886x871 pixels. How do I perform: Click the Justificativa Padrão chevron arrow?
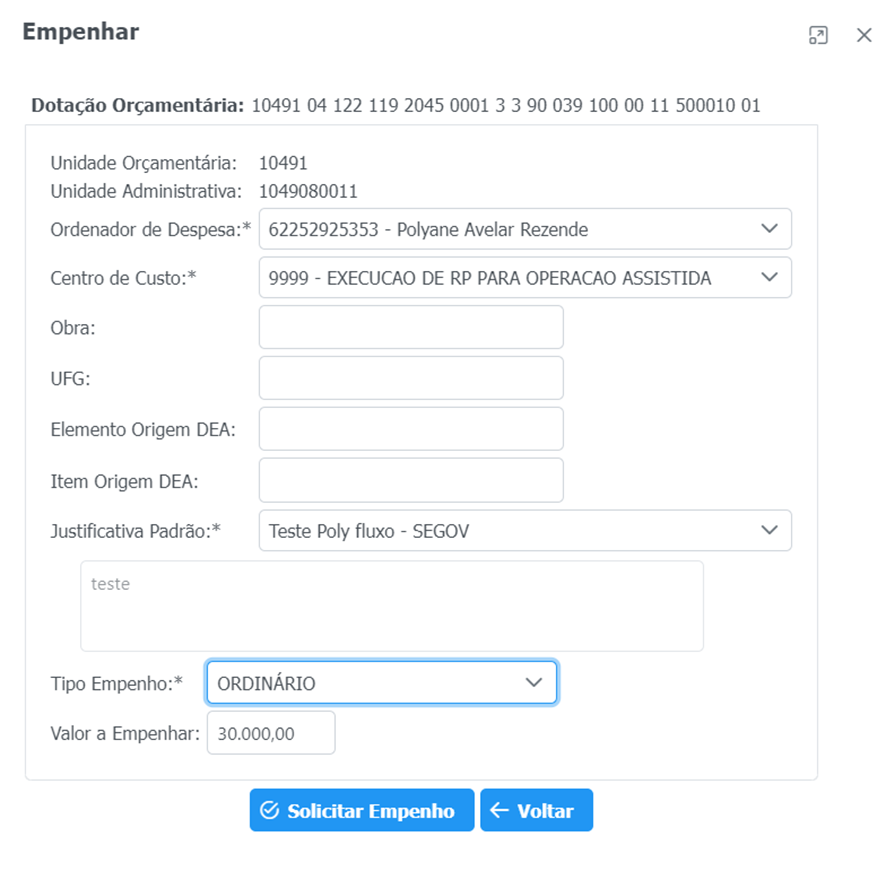(769, 531)
